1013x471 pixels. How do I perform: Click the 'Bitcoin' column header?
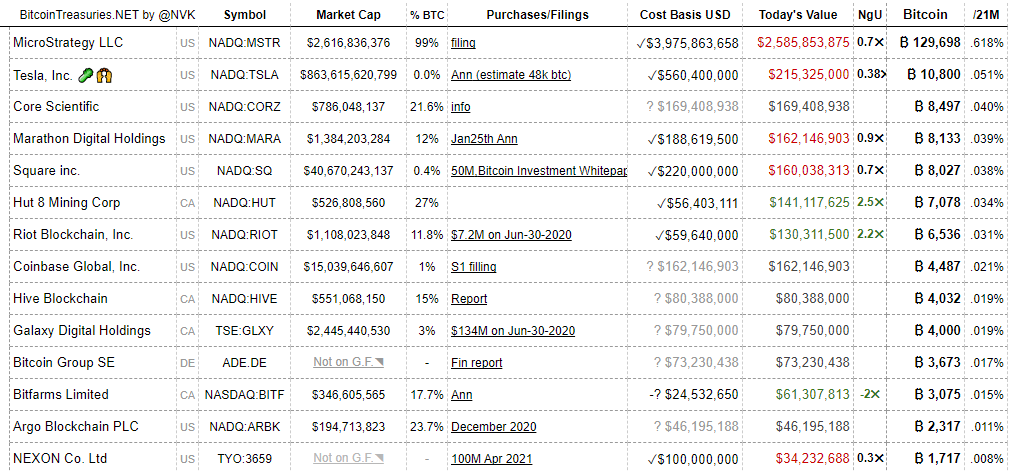coord(925,15)
